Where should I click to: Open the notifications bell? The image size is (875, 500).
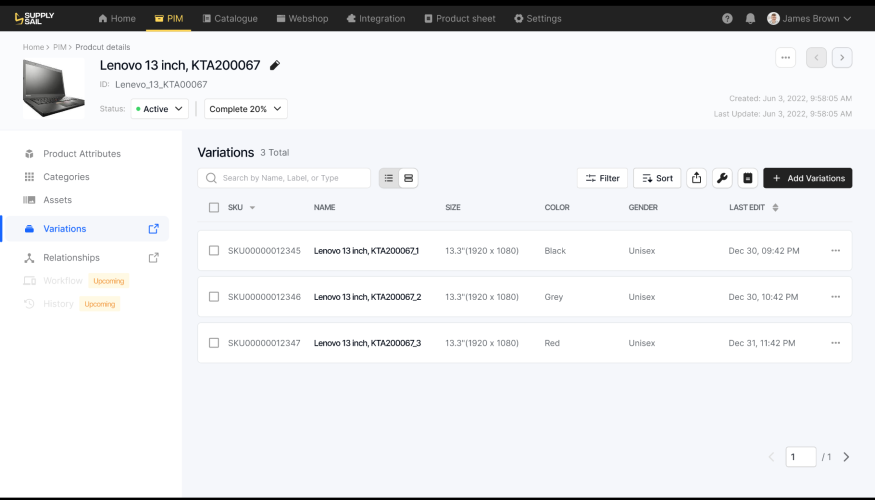(751, 18)
